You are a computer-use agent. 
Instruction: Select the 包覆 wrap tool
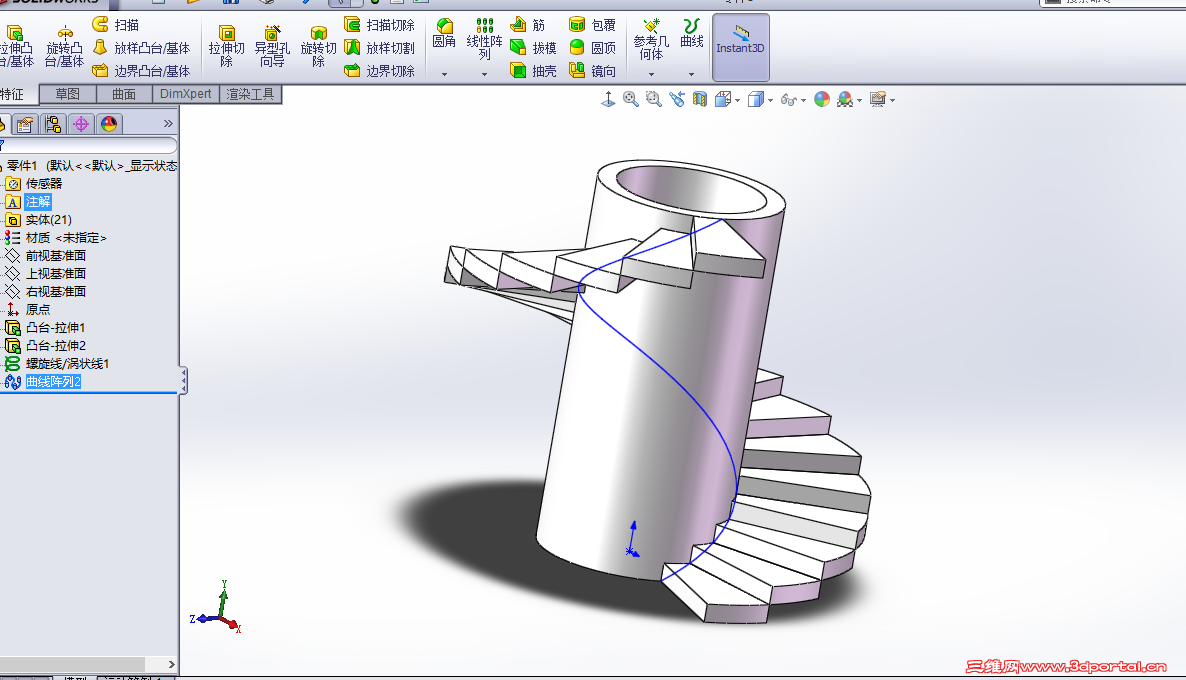592,25
